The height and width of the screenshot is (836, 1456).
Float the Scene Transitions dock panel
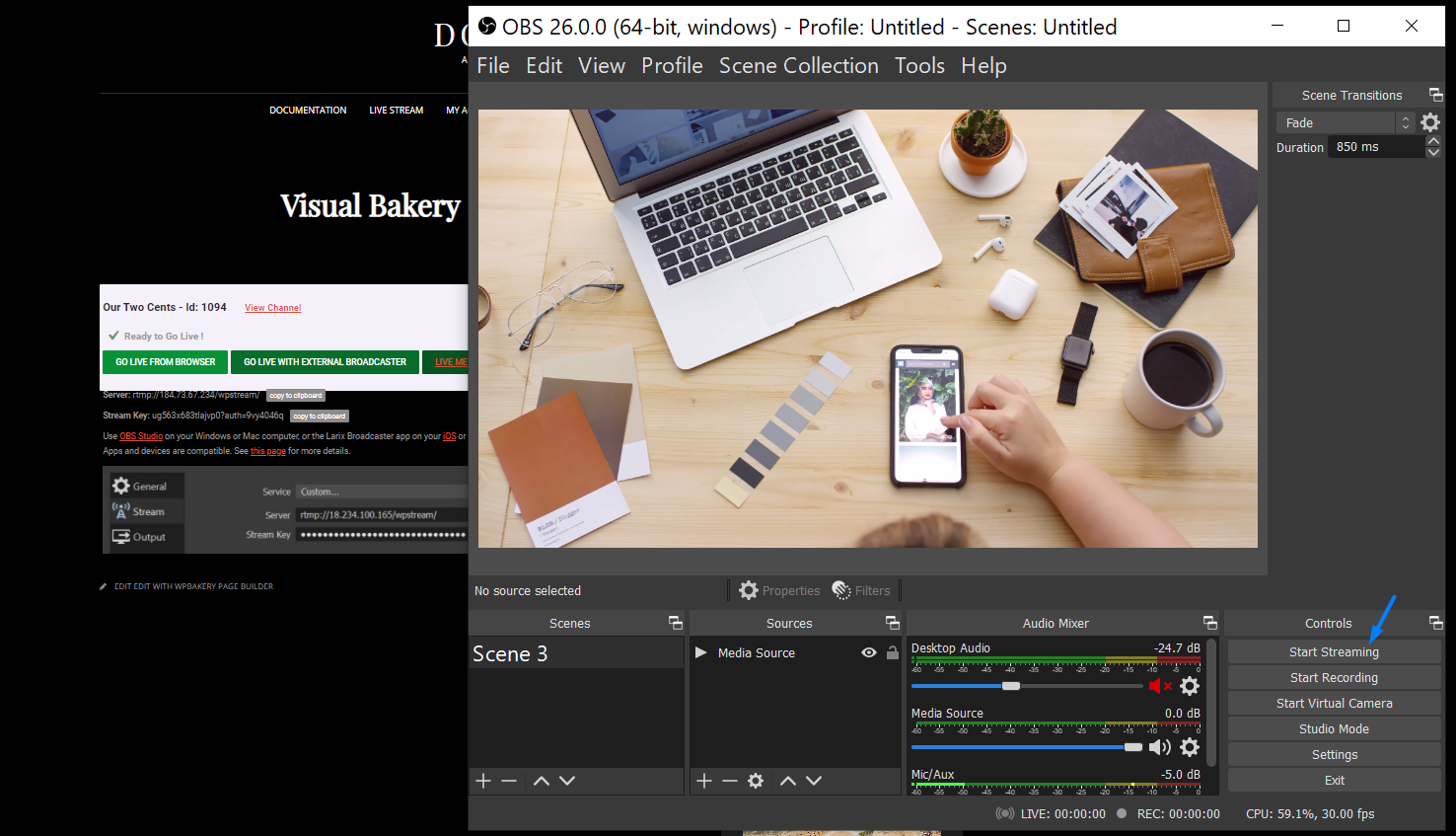coord(1436,95)
